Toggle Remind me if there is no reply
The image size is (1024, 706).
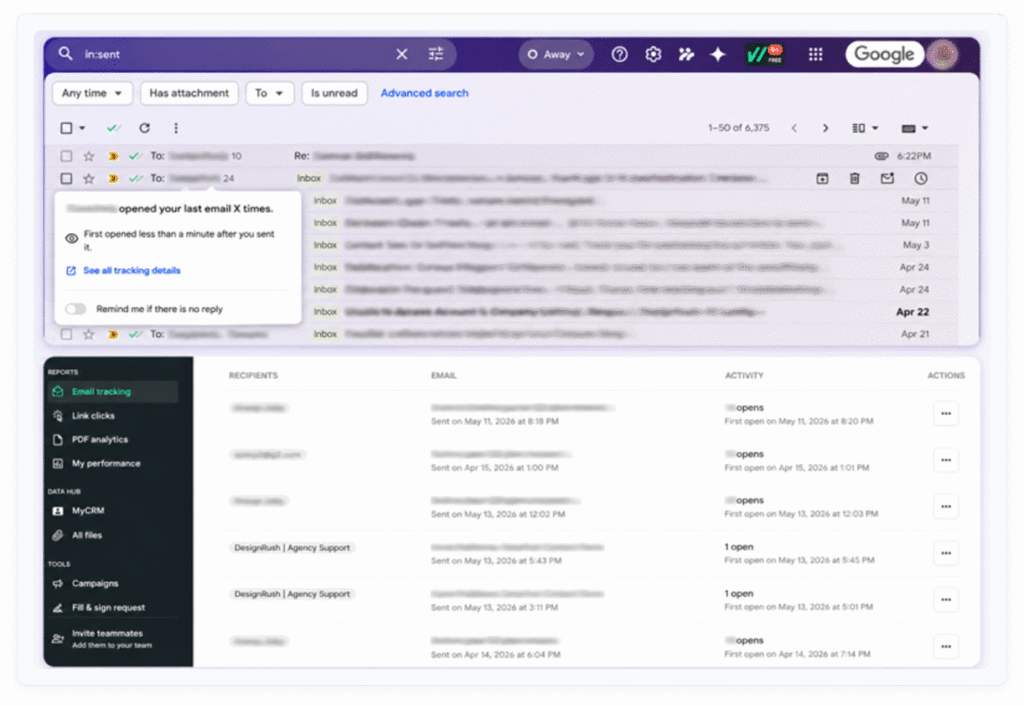(76, 309)
